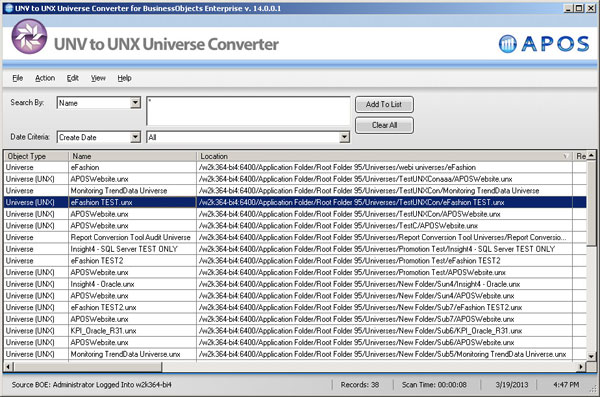The width and height of the screenshot is (600, 397).
Task: Click the Add To List button
Action: coord(384,105)
